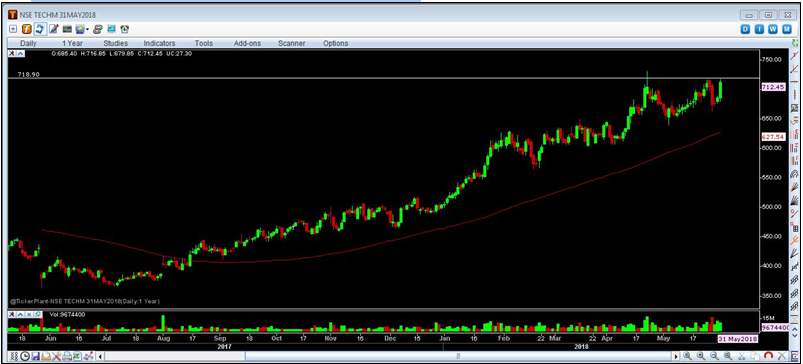
Task: Click the scissors cut icon
Action: click(741, 356)
